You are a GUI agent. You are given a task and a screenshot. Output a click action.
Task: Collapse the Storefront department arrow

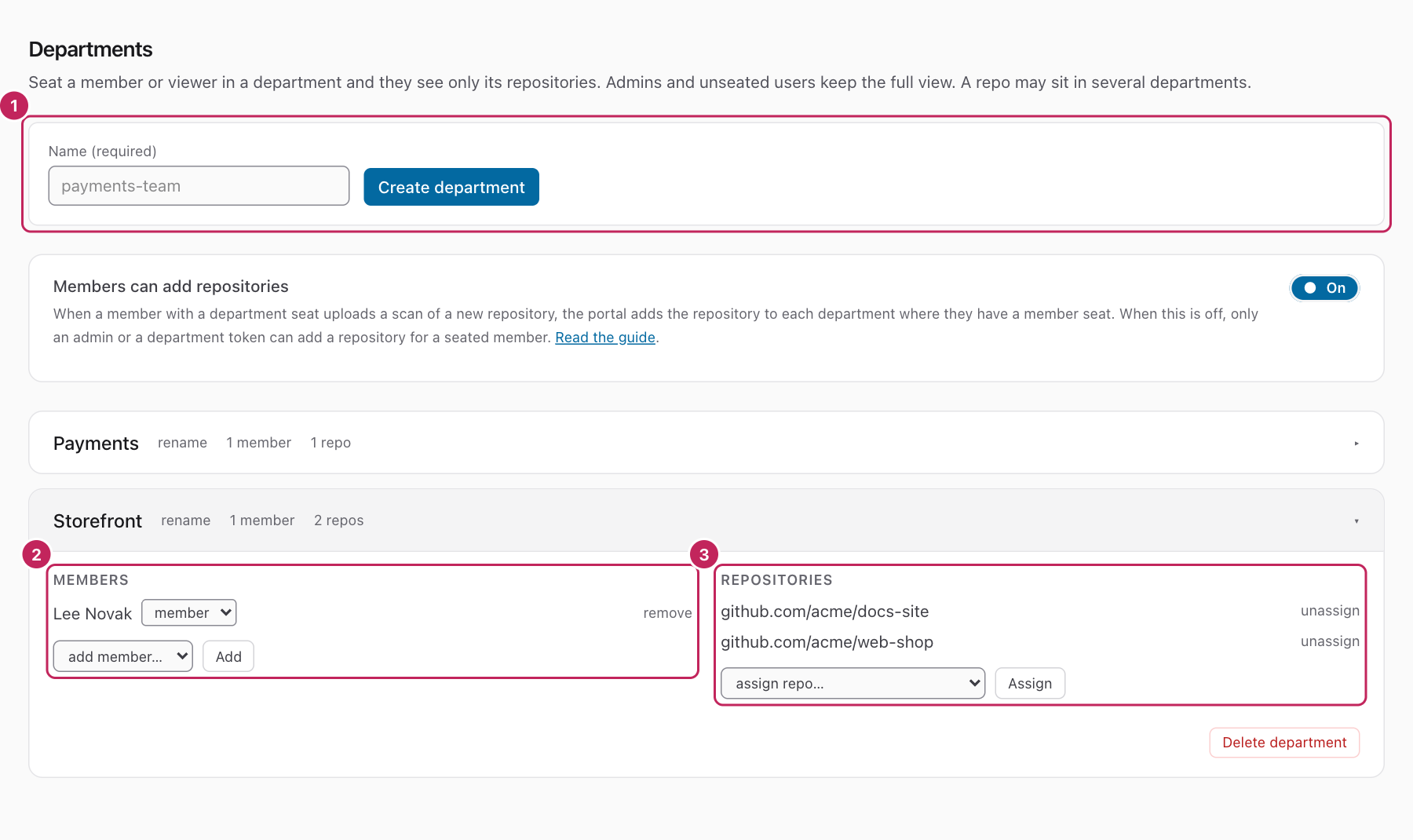tap(1356, 521)
